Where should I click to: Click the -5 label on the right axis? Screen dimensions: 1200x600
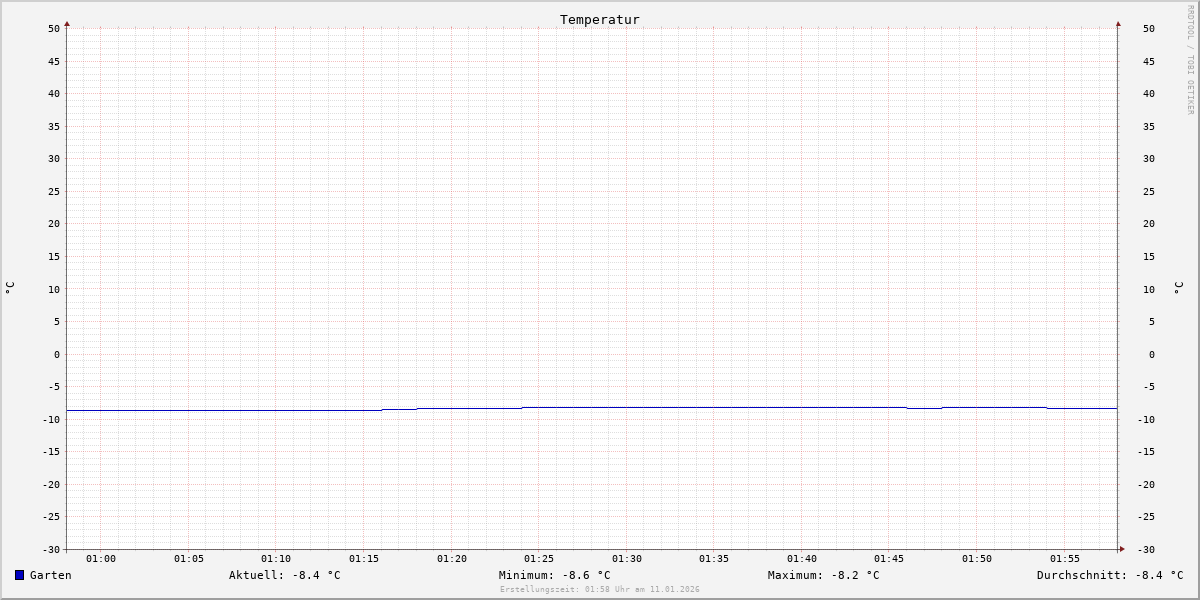1149,387
